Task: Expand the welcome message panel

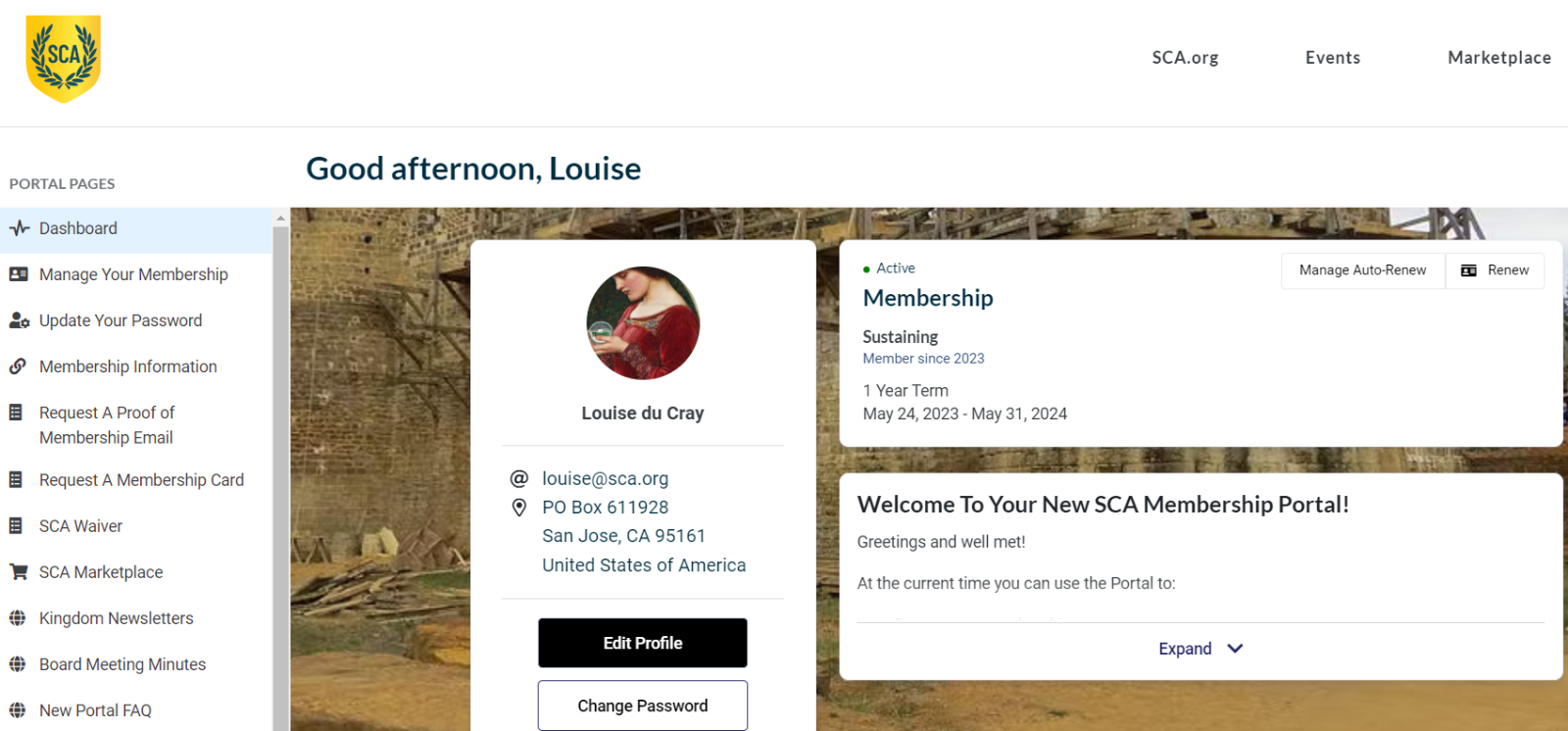Action: 1185,649
